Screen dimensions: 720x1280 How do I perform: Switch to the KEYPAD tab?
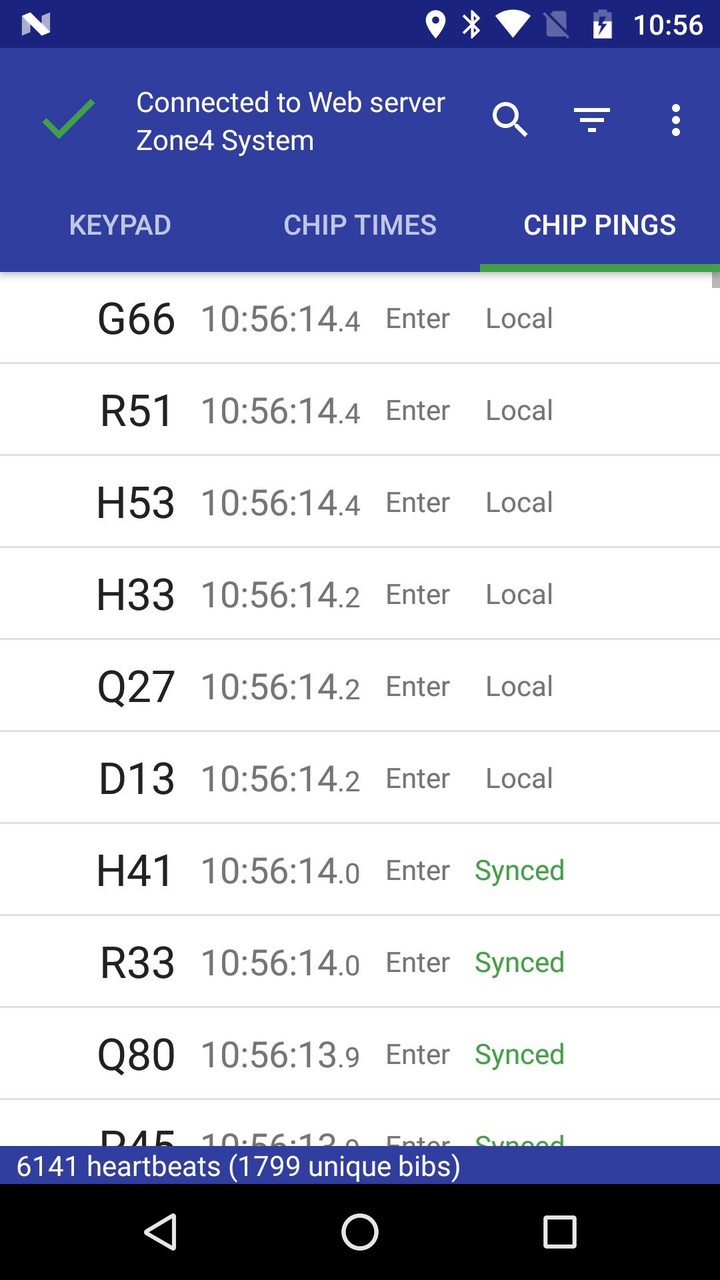point(120,225)
